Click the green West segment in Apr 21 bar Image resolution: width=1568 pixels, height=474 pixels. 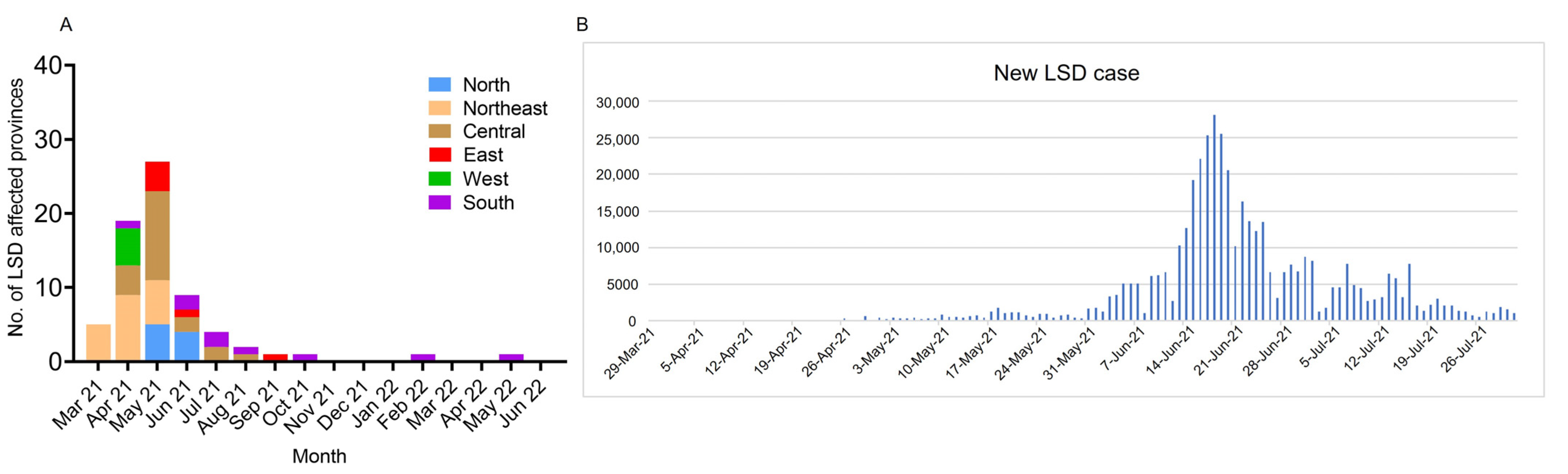pos(128,247)
